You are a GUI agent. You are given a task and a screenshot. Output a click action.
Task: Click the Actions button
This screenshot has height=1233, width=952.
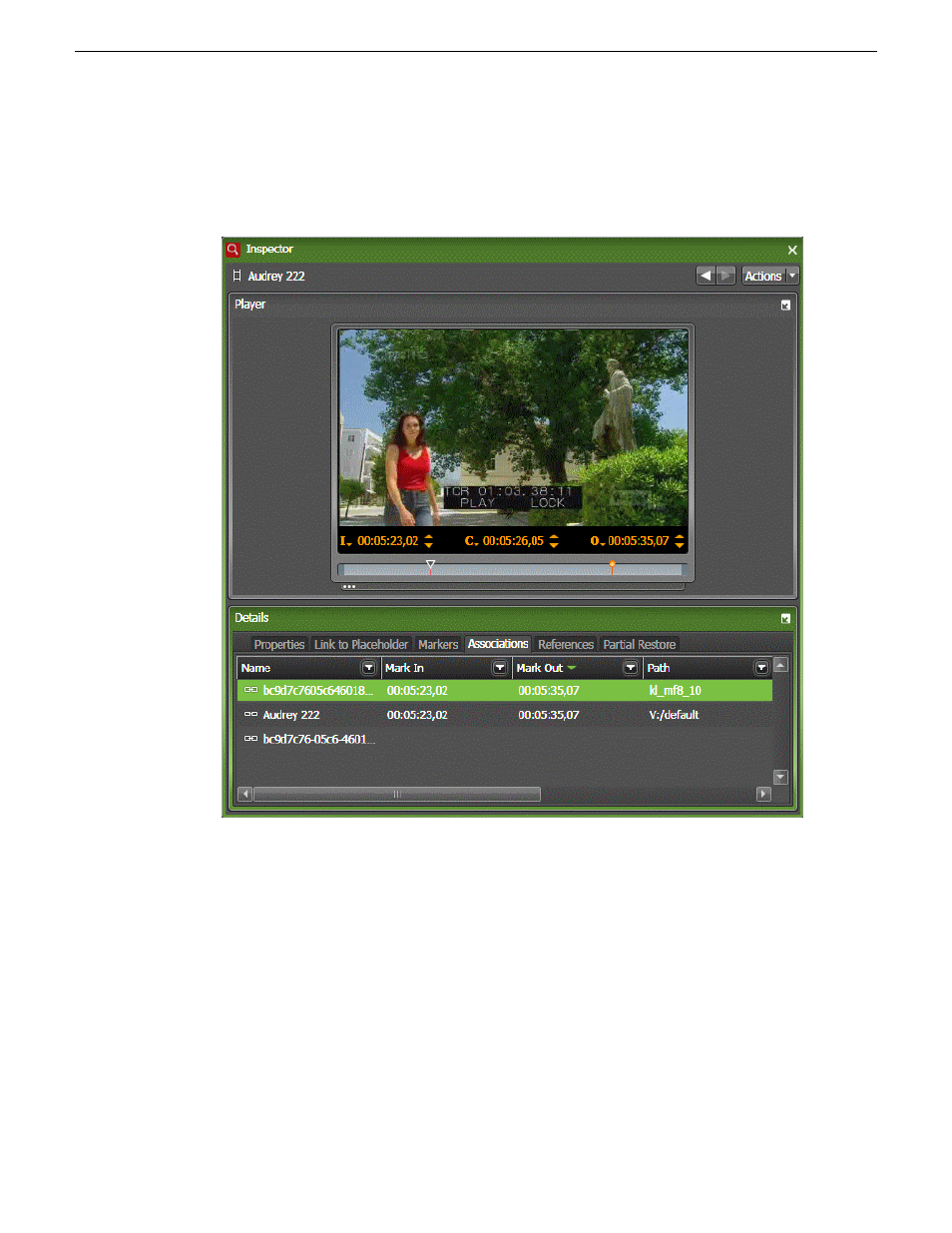pyautogui.click(x=762, y=276)
